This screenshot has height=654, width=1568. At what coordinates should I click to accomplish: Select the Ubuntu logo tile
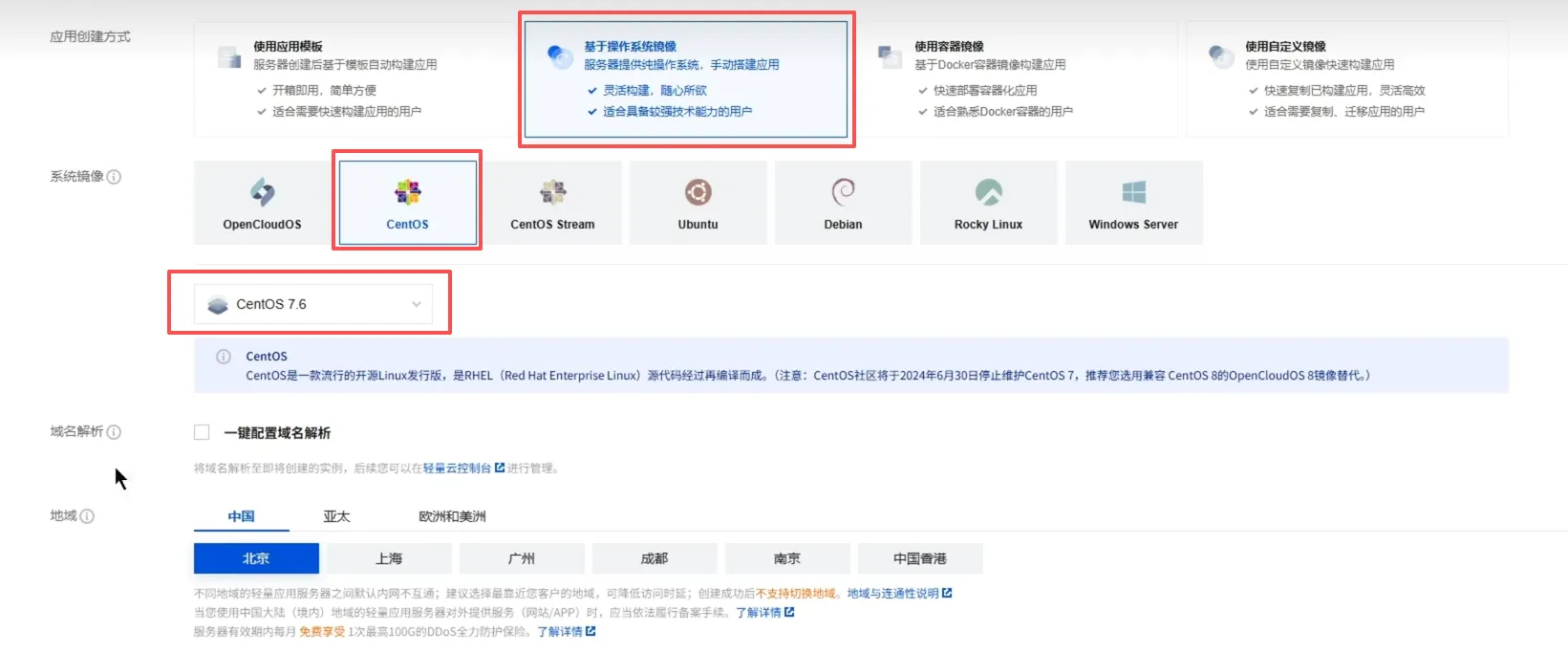click(698, 192)
